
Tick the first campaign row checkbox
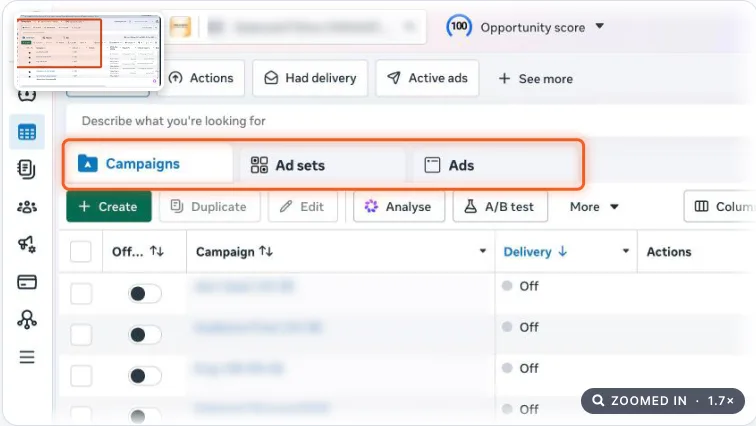click(x=81, y=293)
